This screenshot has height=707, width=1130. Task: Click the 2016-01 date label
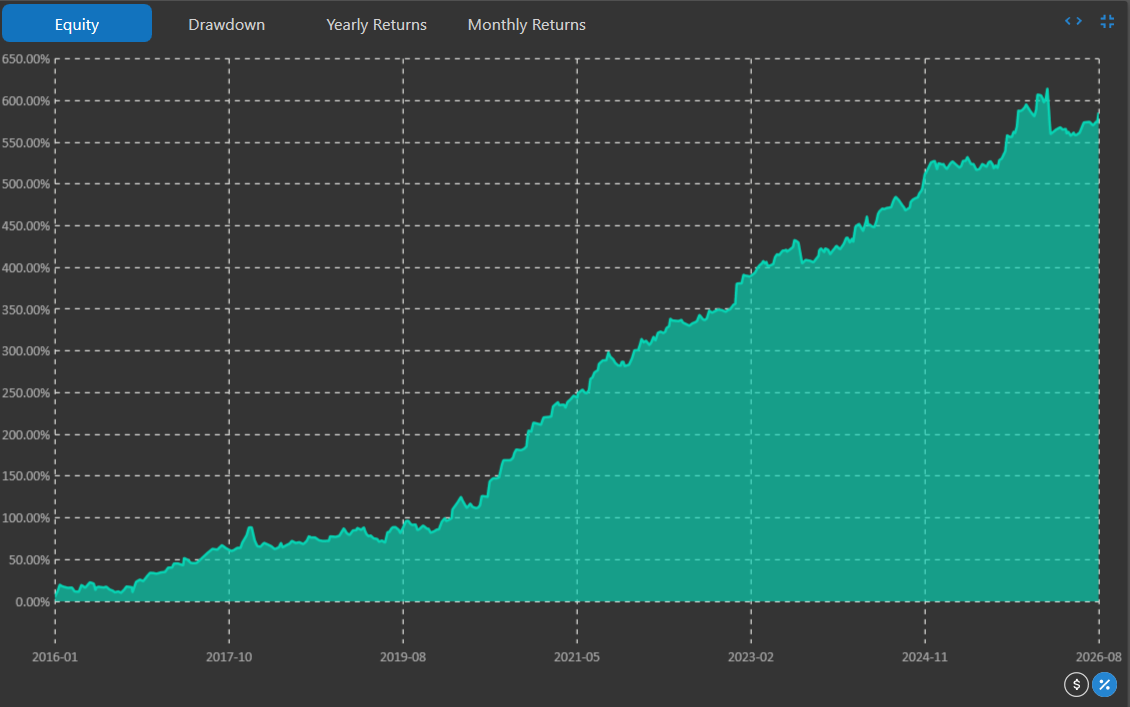pyautogui.click(x=55, y=657)
